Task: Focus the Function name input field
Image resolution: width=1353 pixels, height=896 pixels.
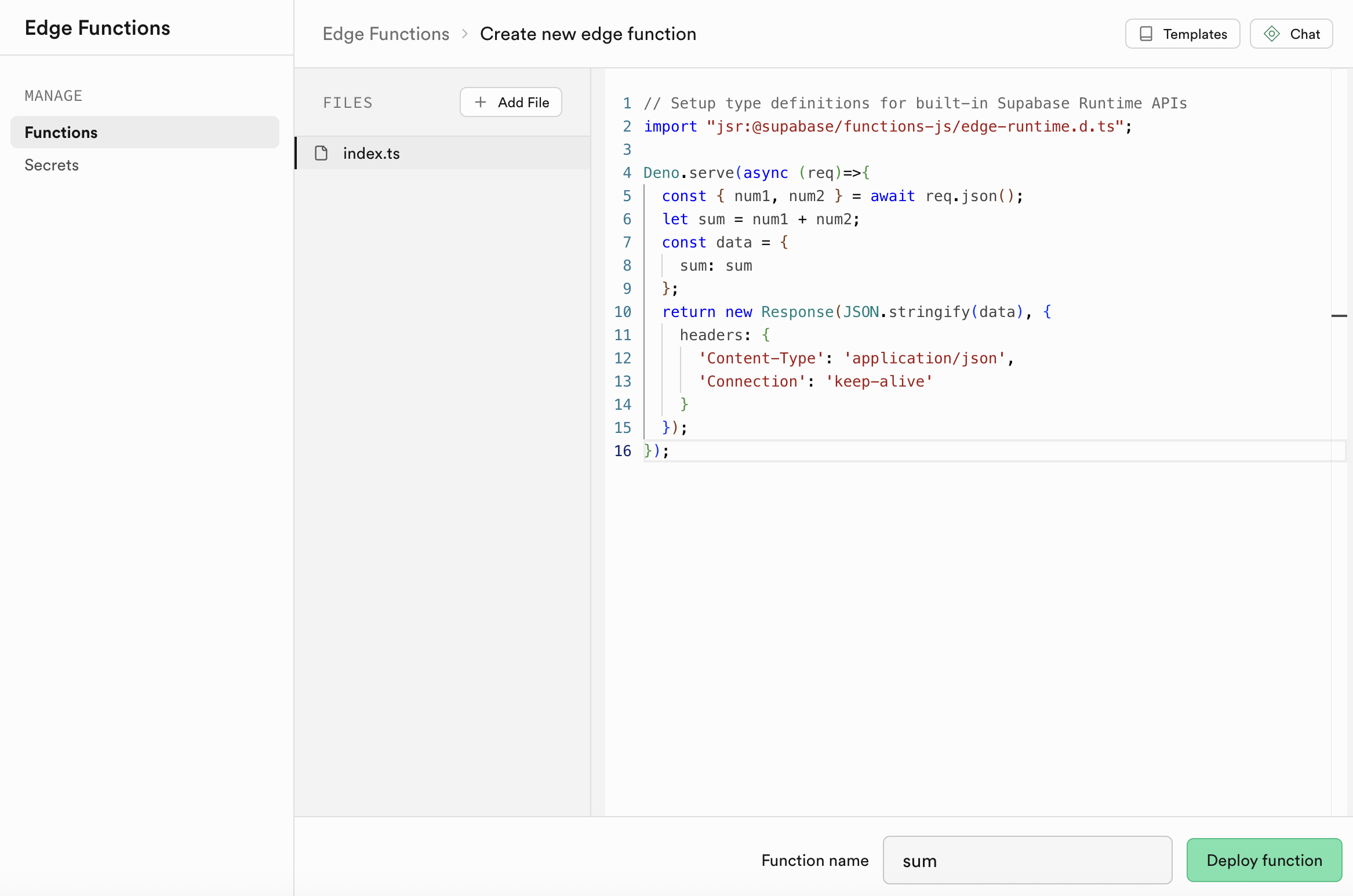Action: pos(1027,860)
